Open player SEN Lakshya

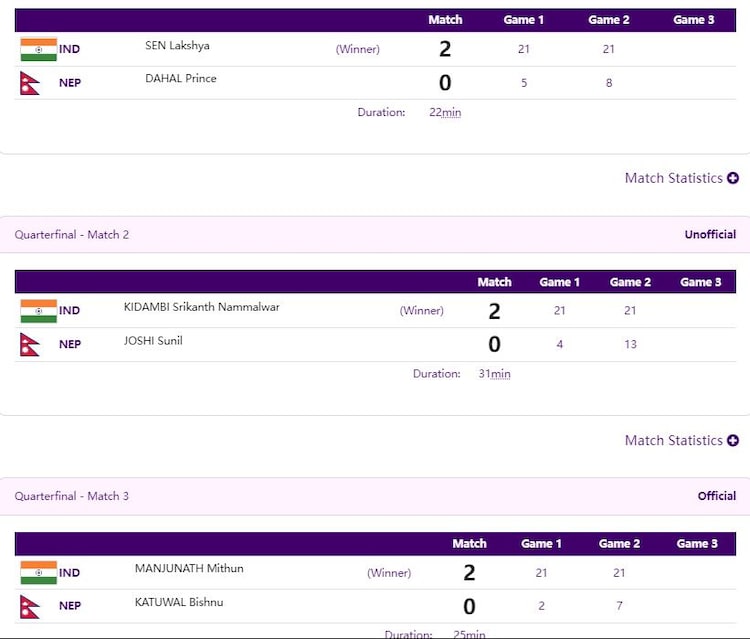177,46
